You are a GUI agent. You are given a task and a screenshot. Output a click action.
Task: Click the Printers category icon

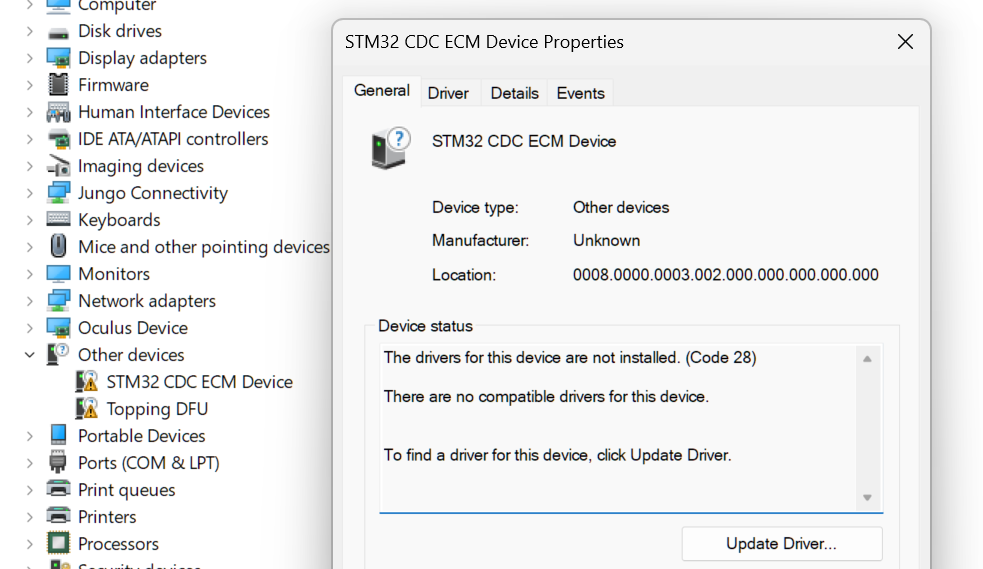59,517
